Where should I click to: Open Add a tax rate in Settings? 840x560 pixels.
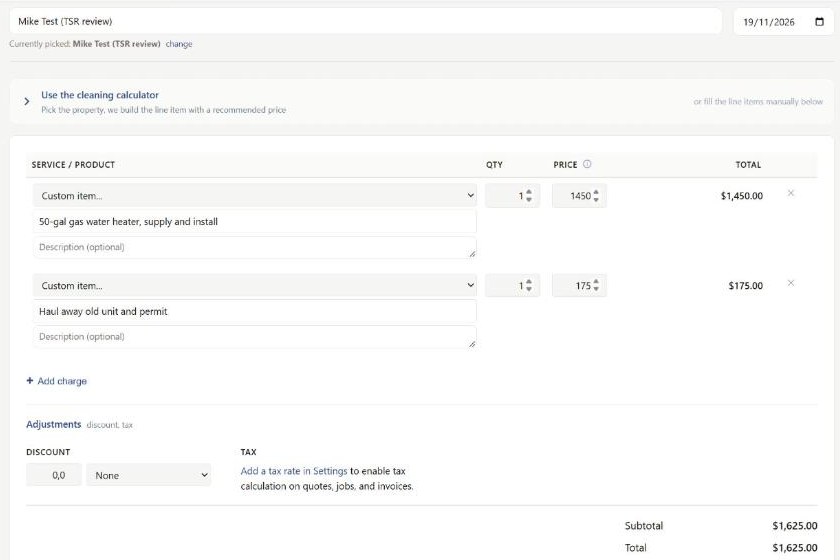(x=294, y=471)
